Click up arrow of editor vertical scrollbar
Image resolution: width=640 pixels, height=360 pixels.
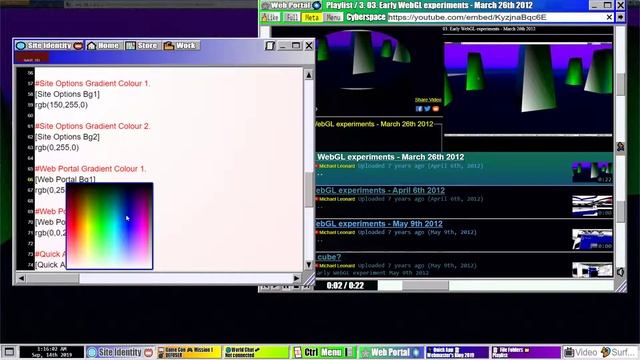pyautogui.click(x=309, y=75)
